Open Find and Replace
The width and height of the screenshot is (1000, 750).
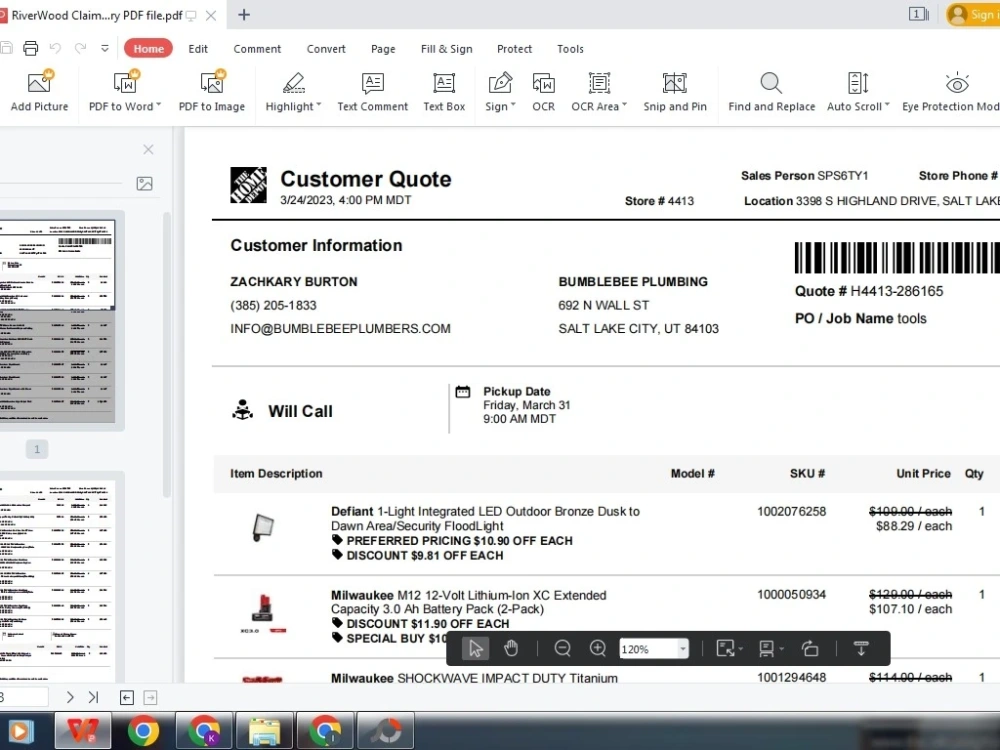pyautogui.click(x=771, y=91)
